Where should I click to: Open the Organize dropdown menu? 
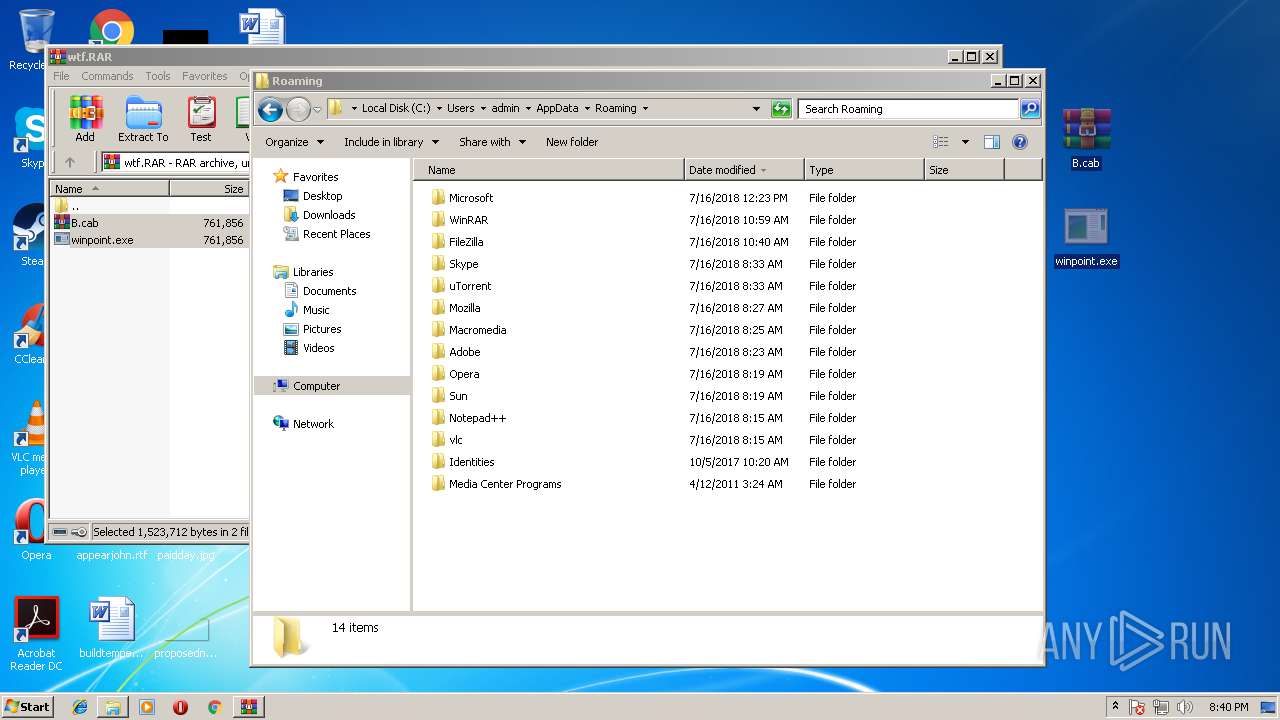point(295,142)
